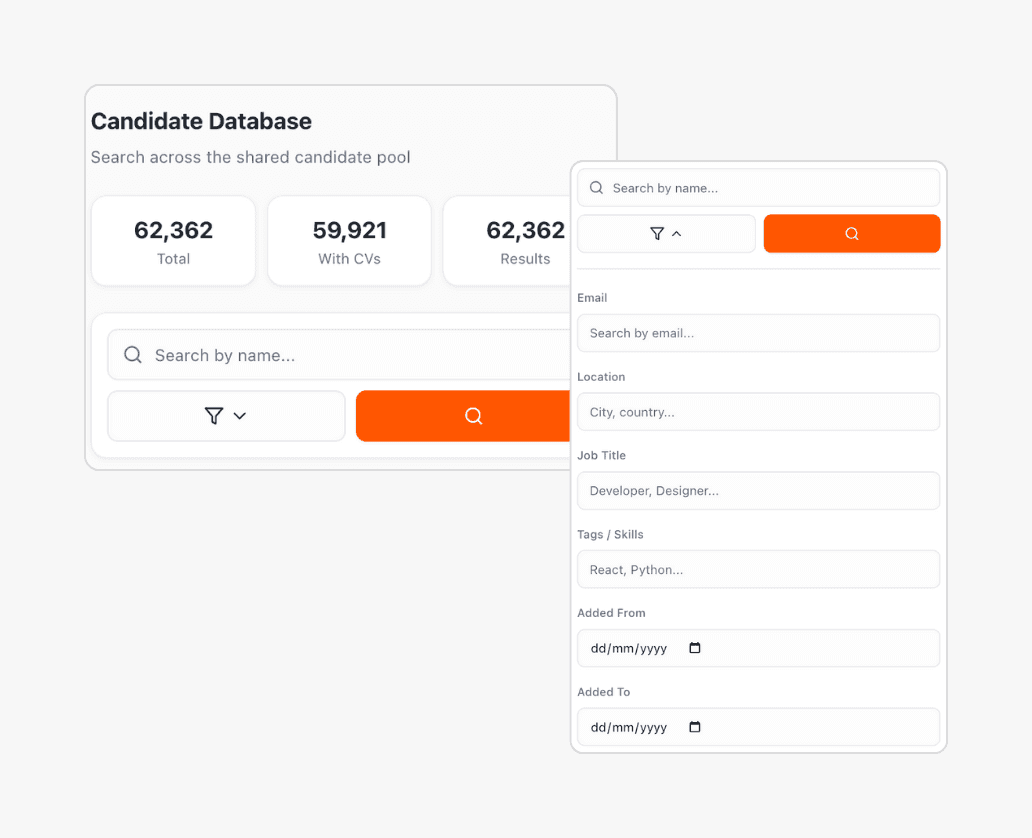Image resolution: width=1032 pixels, height=838 pixels.
Task: Click the 'Added From' field label
Action: click(x=611, y=613)
